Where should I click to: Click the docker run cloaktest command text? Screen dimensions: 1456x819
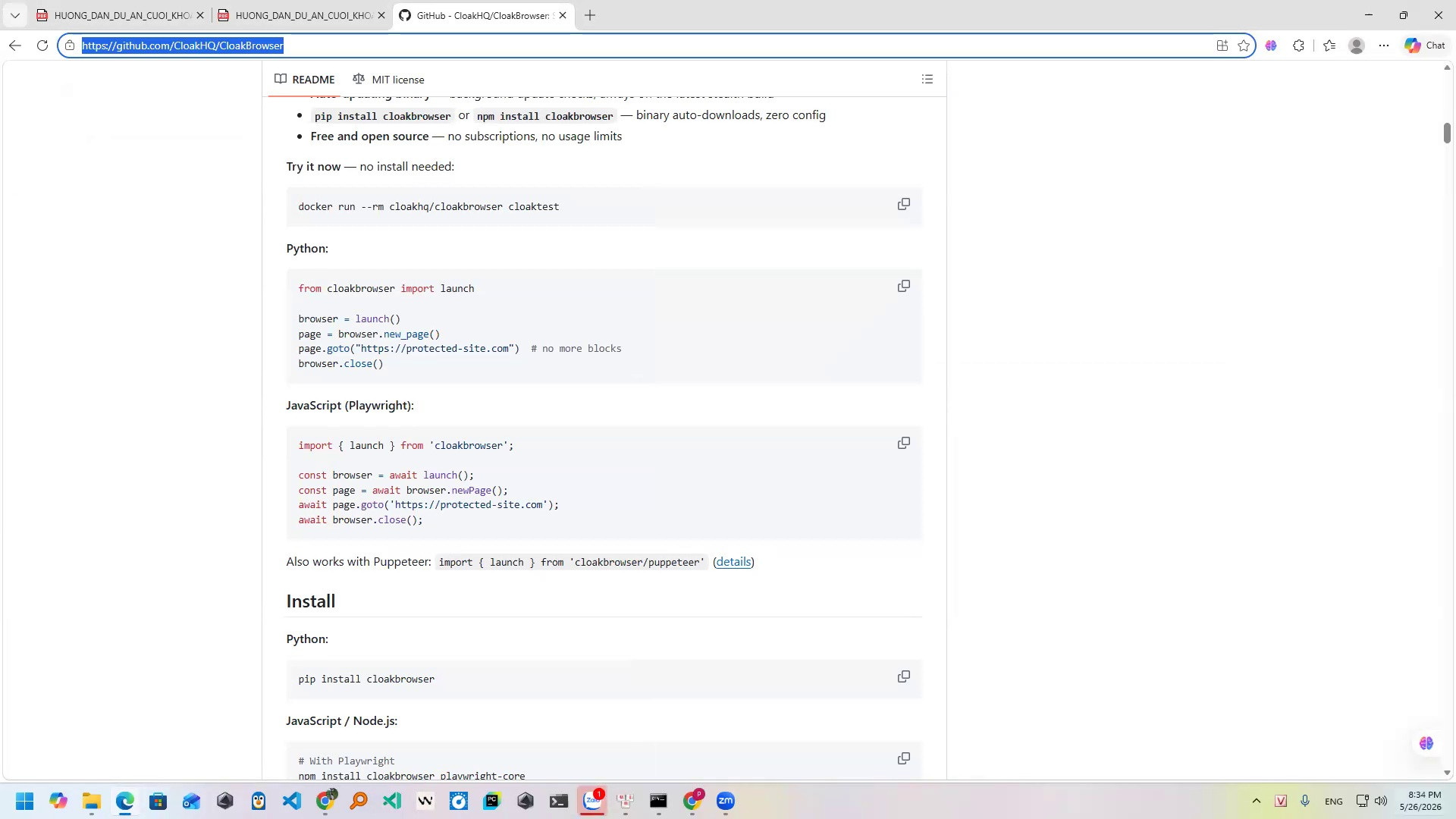point(428,206)
